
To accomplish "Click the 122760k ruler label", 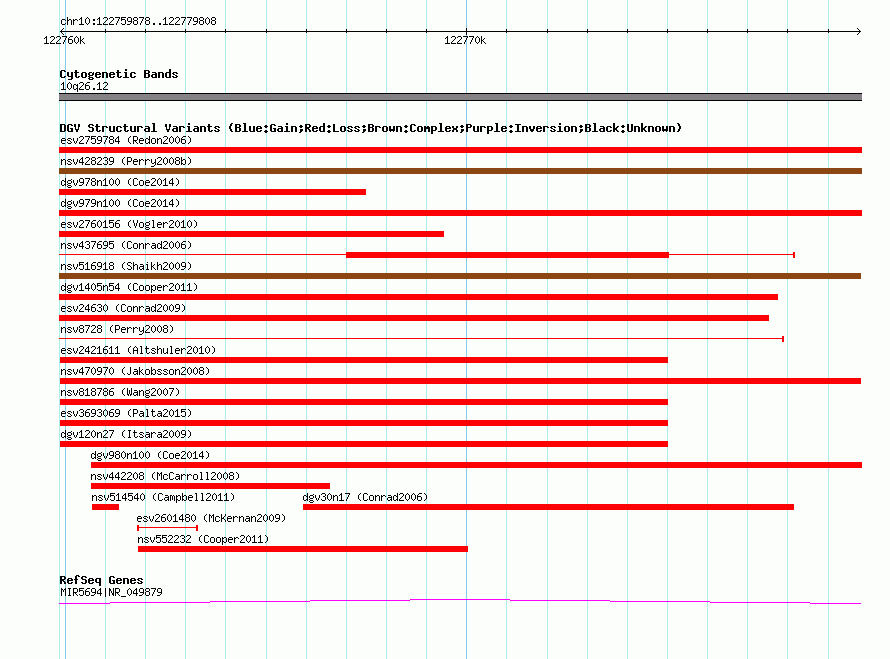I will click(x=64, y=40).
